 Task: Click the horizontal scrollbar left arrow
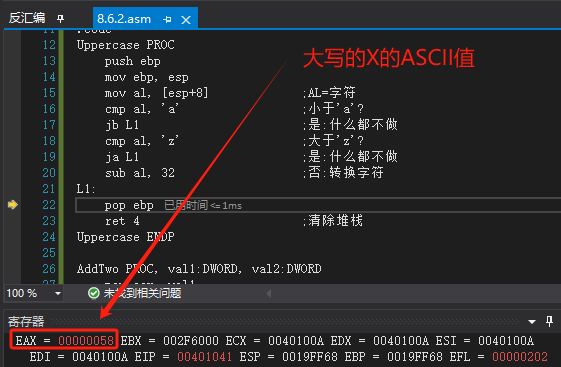[269, 294]
